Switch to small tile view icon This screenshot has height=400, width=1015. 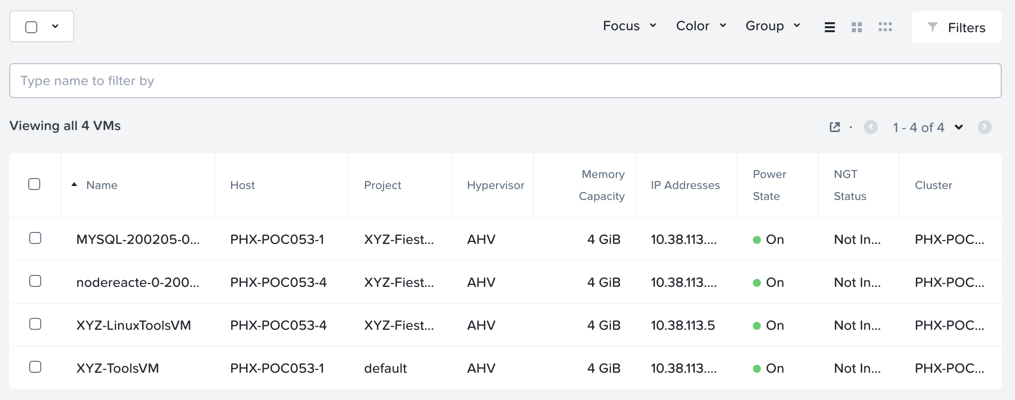[x=885, y=27]
